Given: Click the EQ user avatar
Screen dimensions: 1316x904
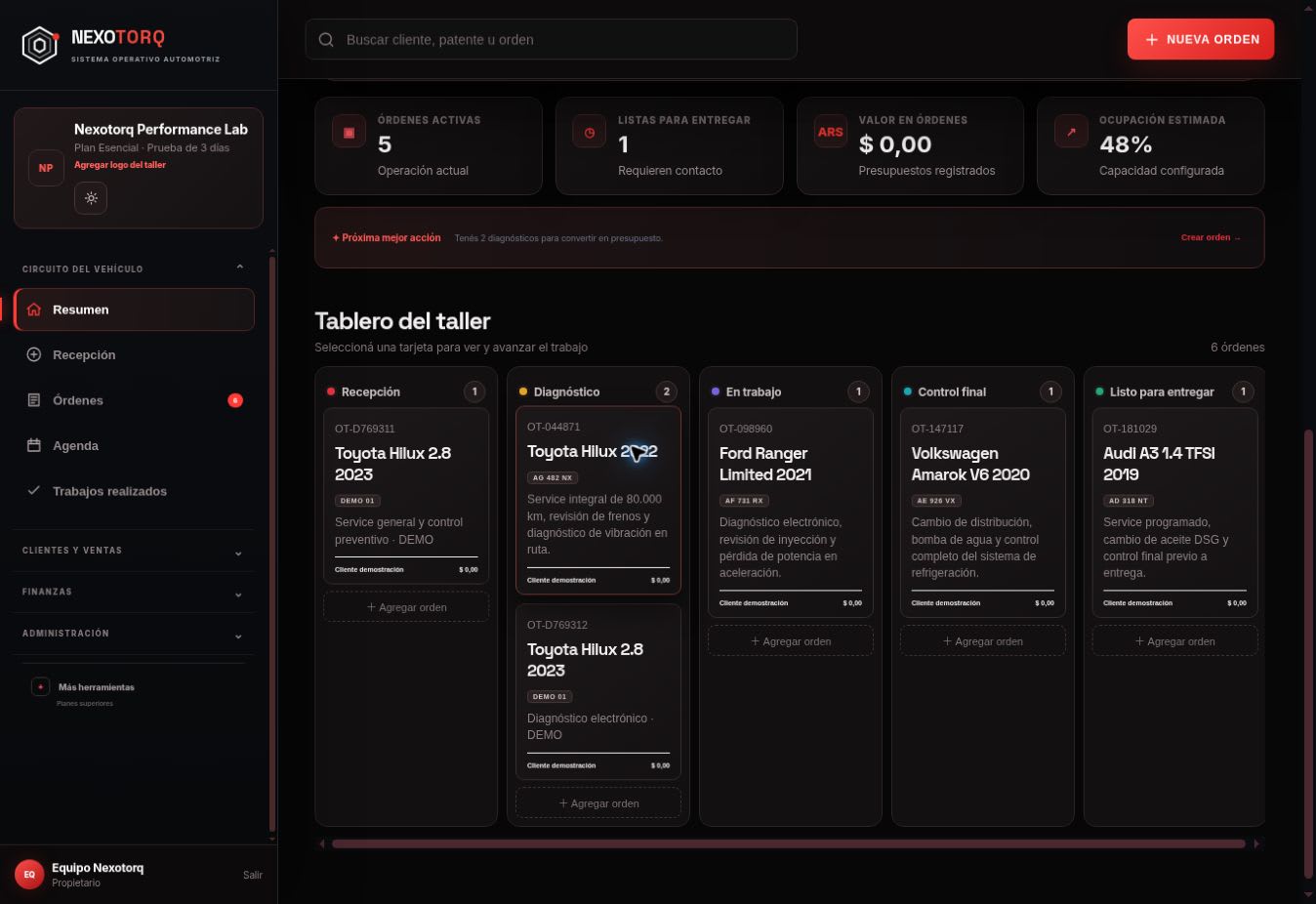Looking at the screenshot, I should pos(29,875).
